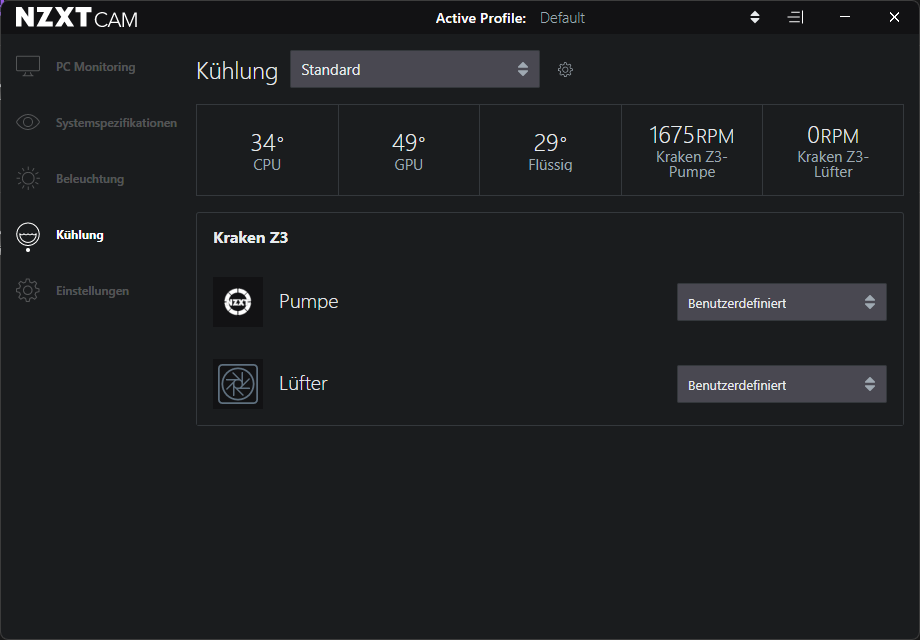Toggle the compact mode icon in title bar
The width and height of the screenshot is (920, 640).
pos(796,18)
